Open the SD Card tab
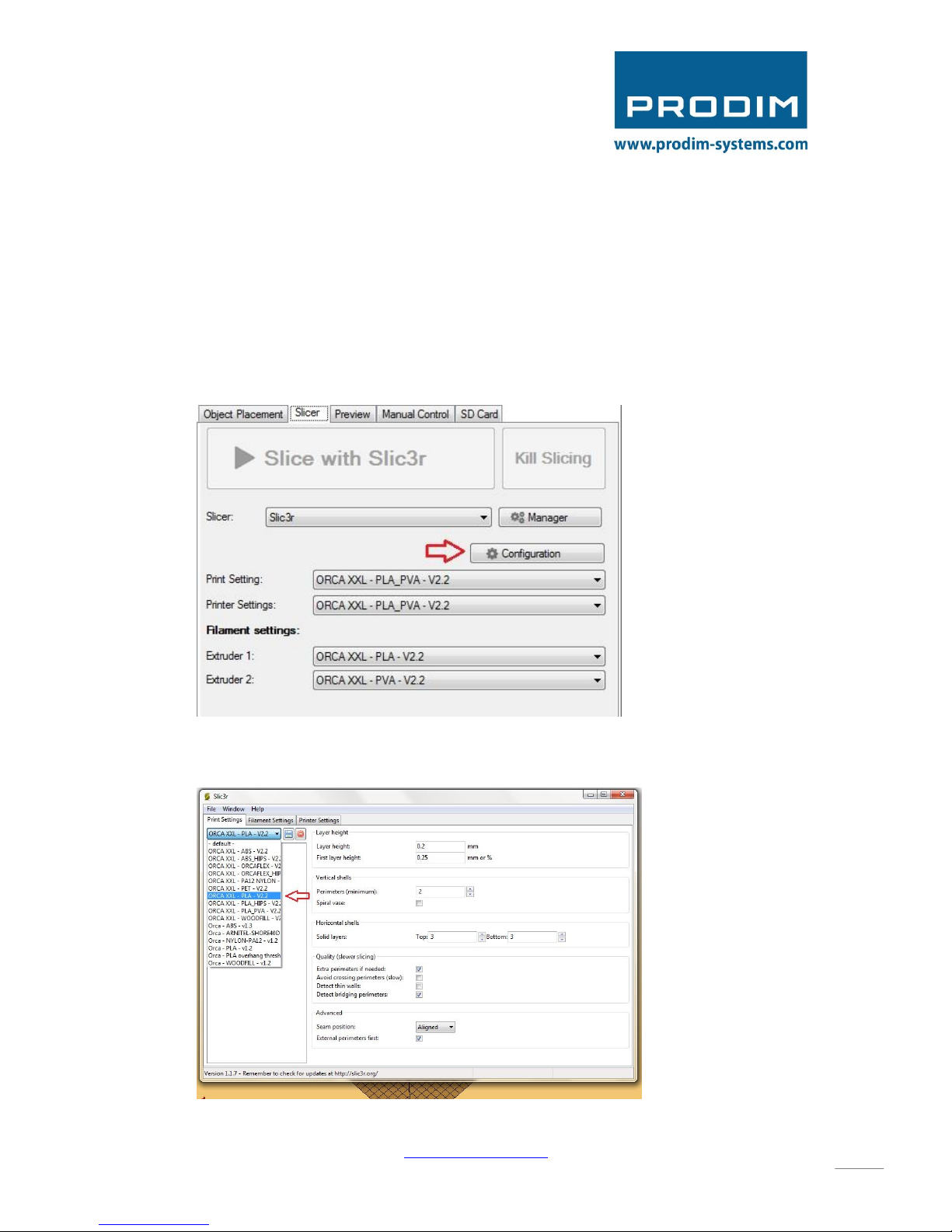952x1232 pixels. (479, 414)
